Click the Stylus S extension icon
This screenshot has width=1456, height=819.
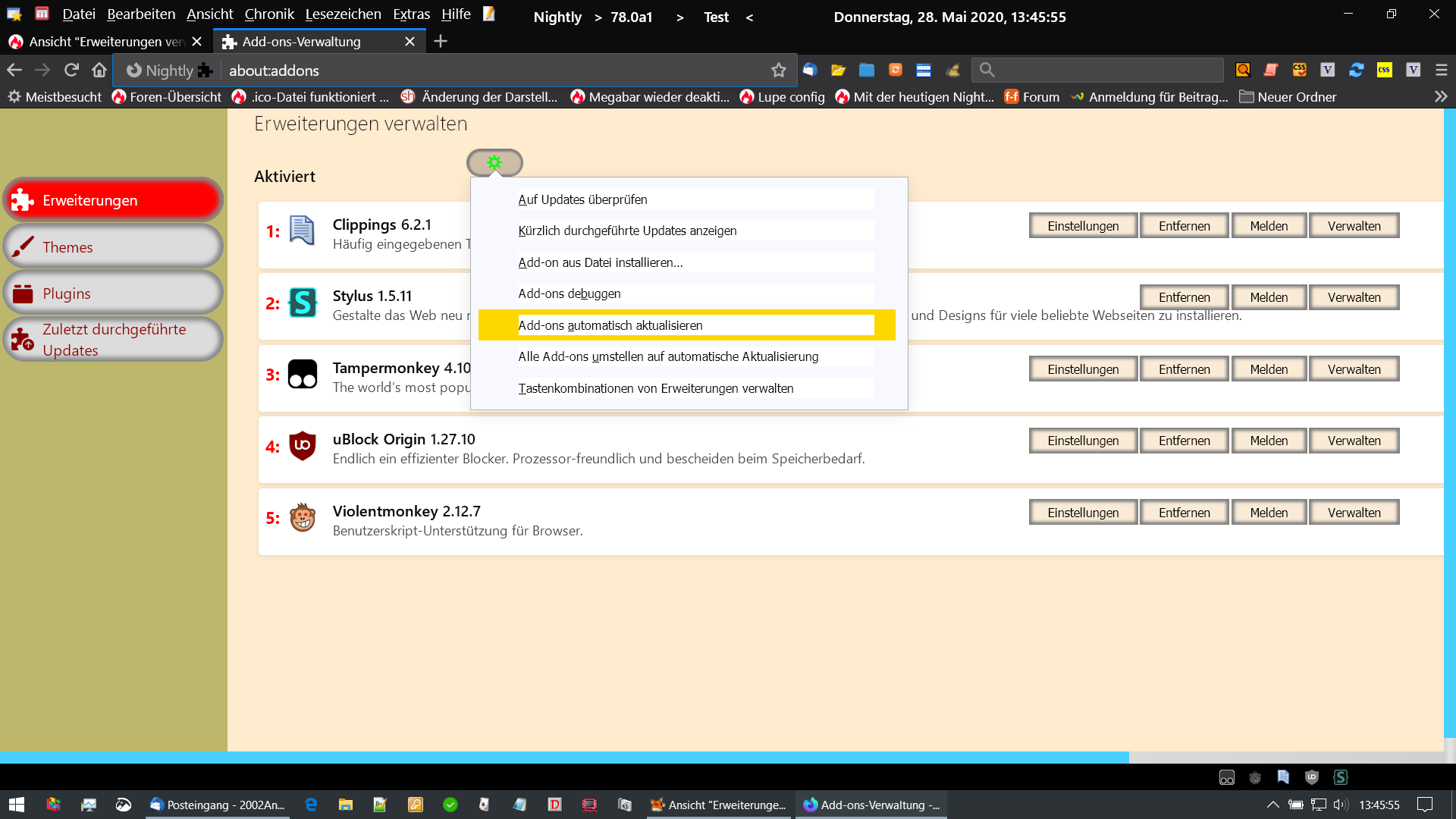coord(303,303)
